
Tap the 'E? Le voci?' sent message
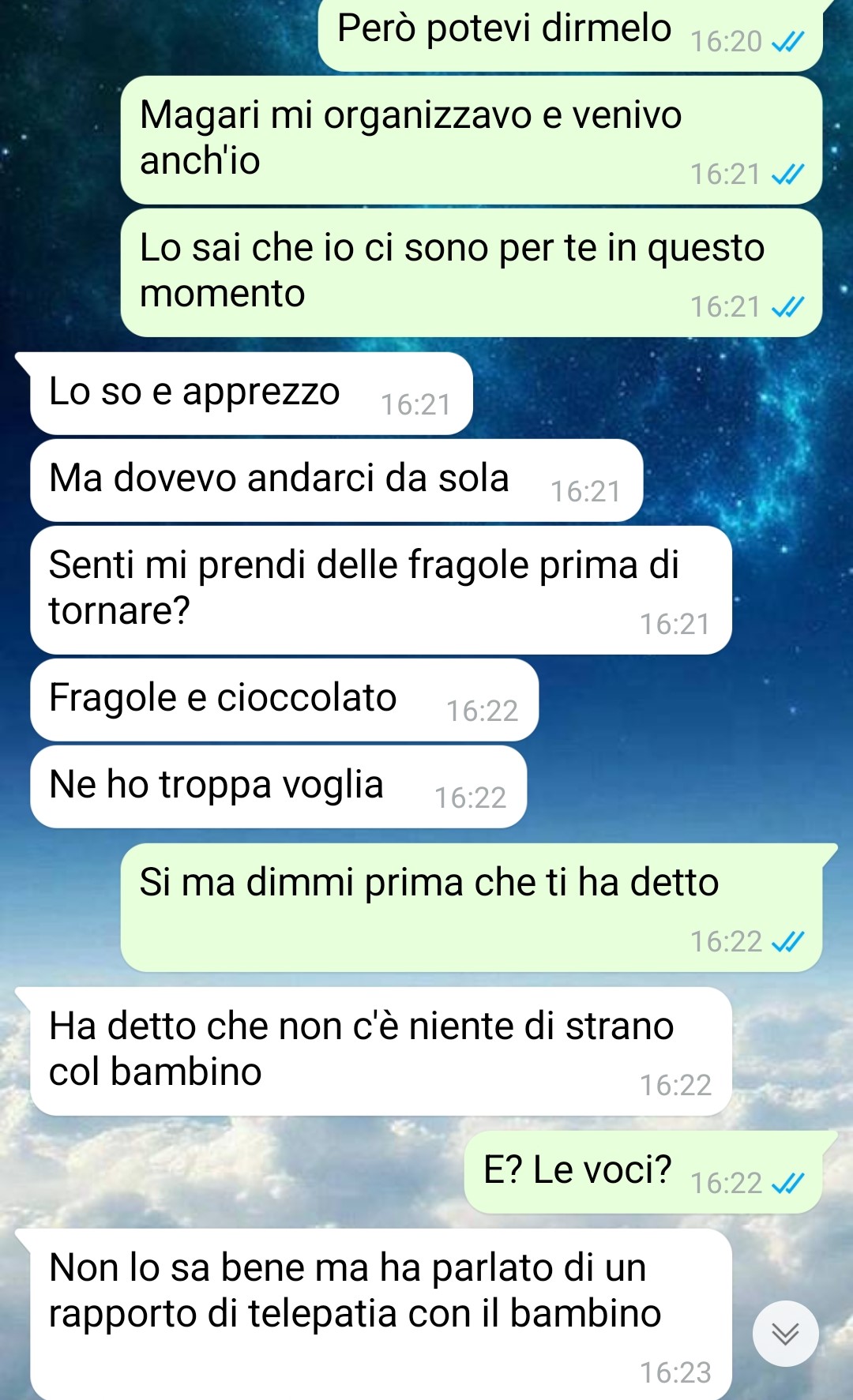(644, 1173)
